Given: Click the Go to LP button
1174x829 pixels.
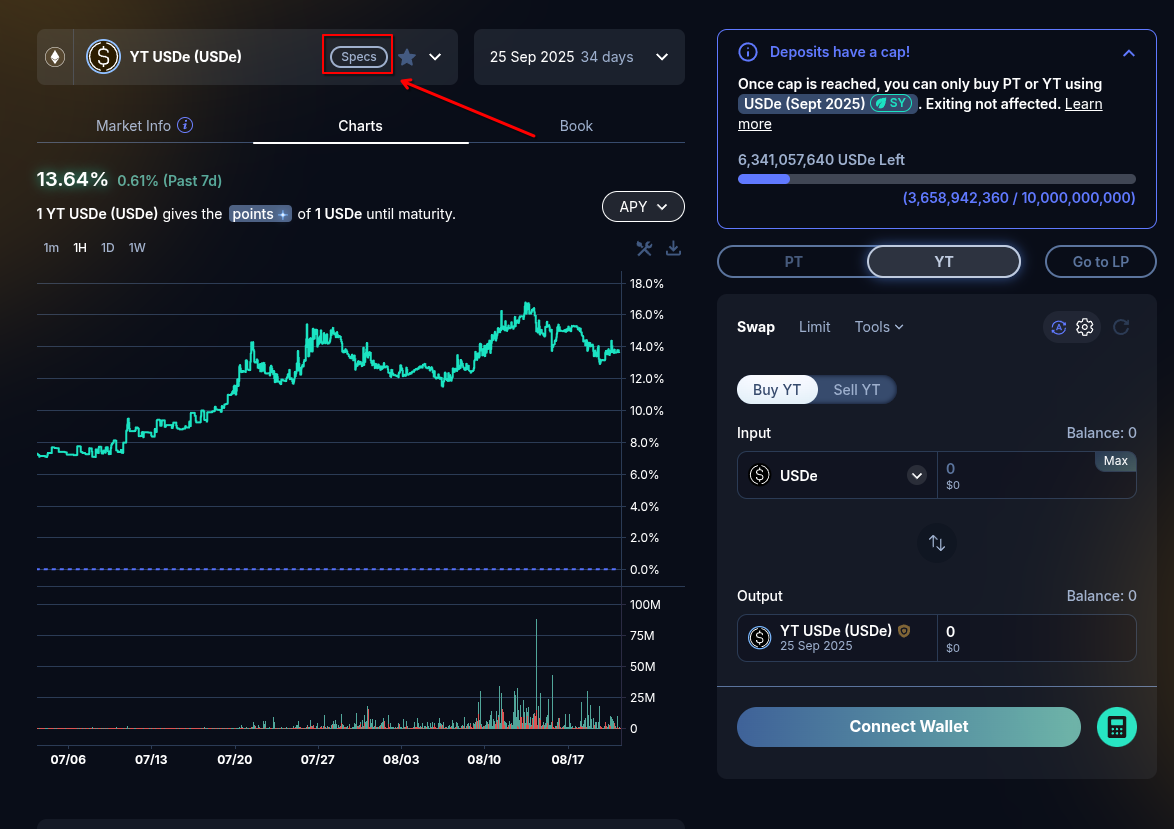Looking at the screenshot, I should coord(1100,262).
